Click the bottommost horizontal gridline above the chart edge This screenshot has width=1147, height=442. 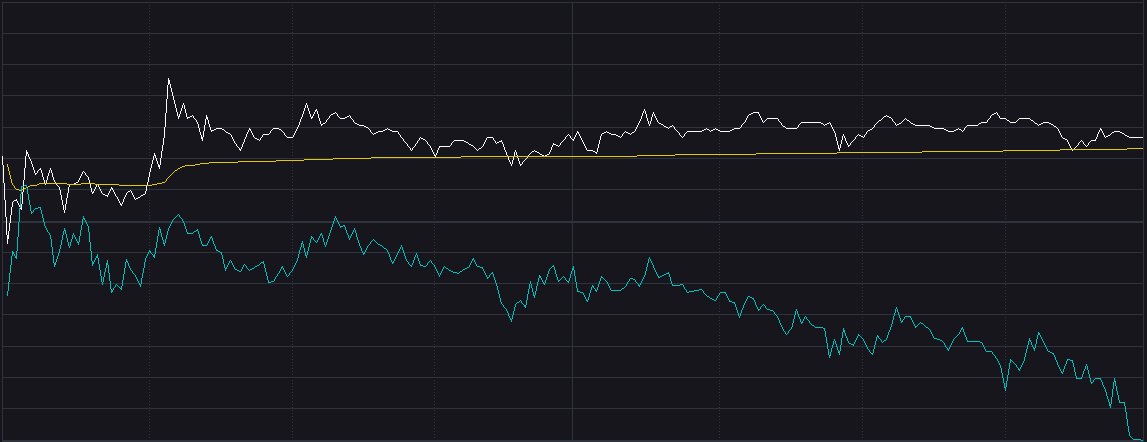click(x=573, y=408)
